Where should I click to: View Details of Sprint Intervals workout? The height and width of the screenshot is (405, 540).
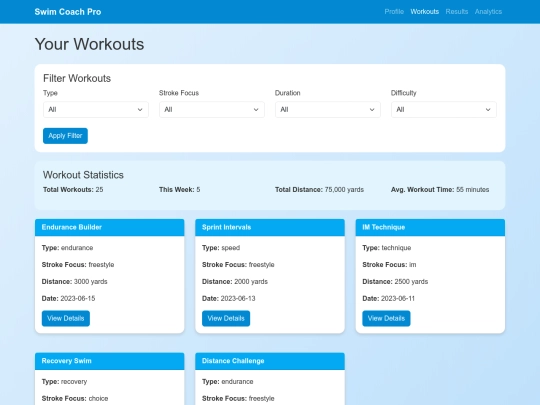pos(226,318)
